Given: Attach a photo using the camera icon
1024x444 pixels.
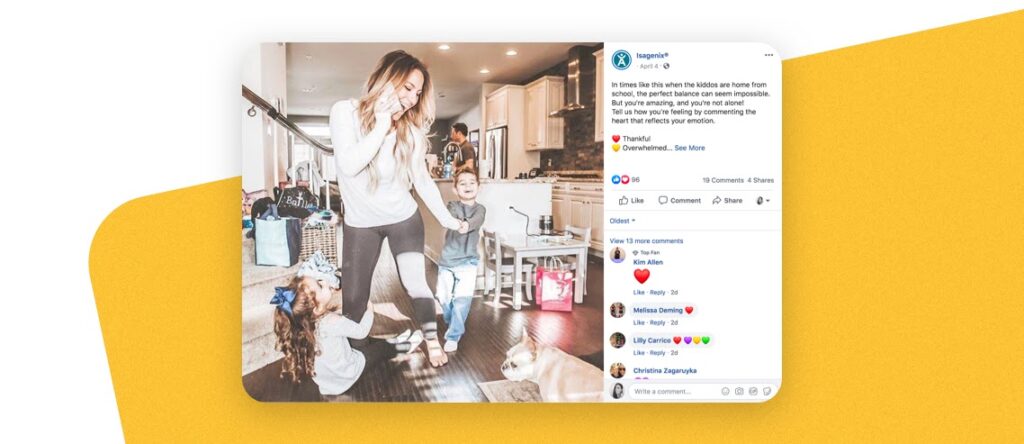Looking at the screenshot, I should (x=739, y=391).
